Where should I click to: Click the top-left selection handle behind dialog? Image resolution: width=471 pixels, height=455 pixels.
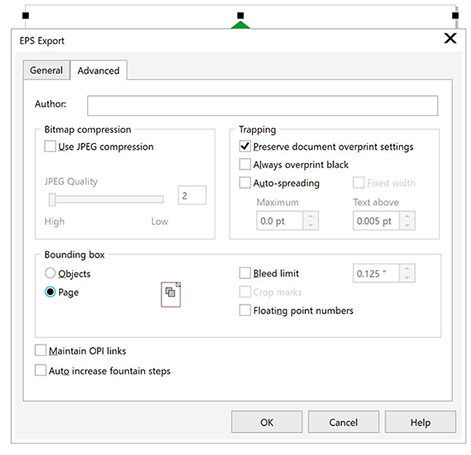(x=26, y=15)
